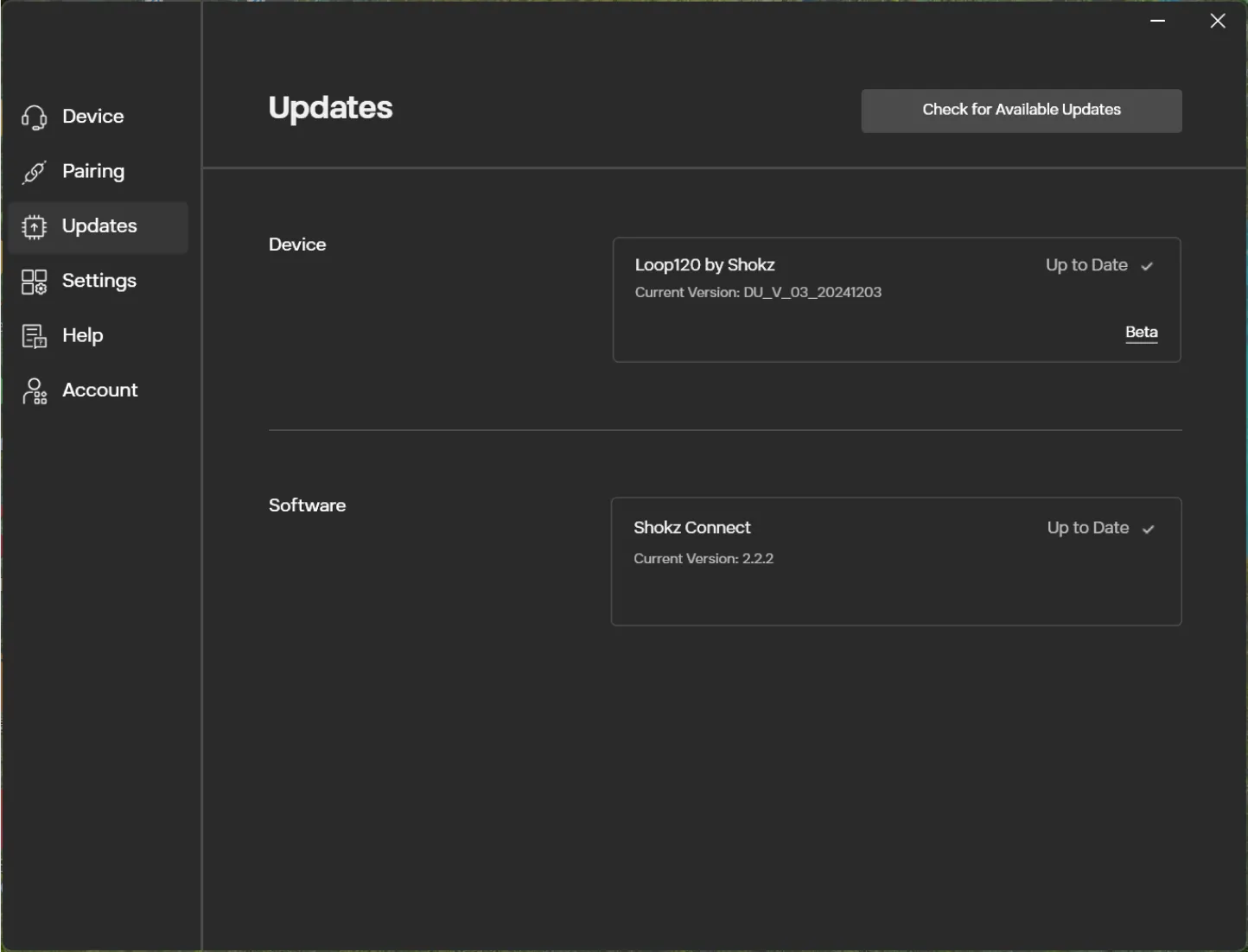The height and width of the screenshot is (952, 1248).
Task: Open the Settings page
Action: click(99, 282)
